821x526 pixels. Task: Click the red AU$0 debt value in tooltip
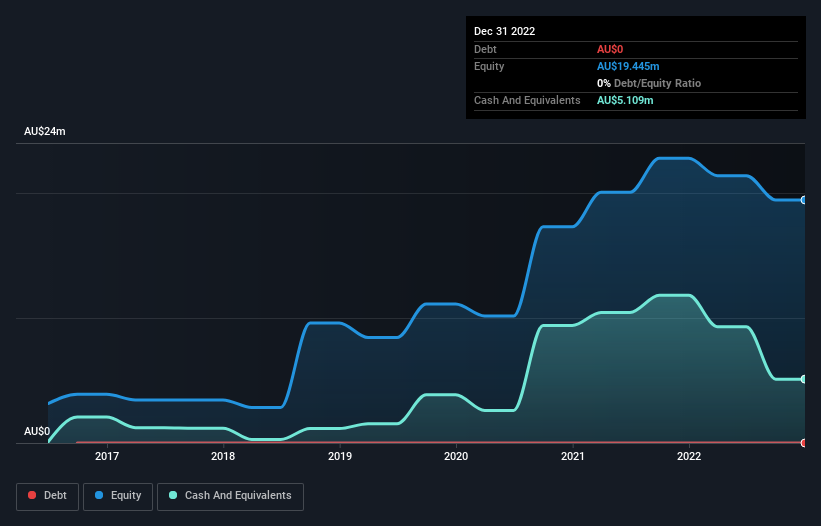click(x=610, y=49)
